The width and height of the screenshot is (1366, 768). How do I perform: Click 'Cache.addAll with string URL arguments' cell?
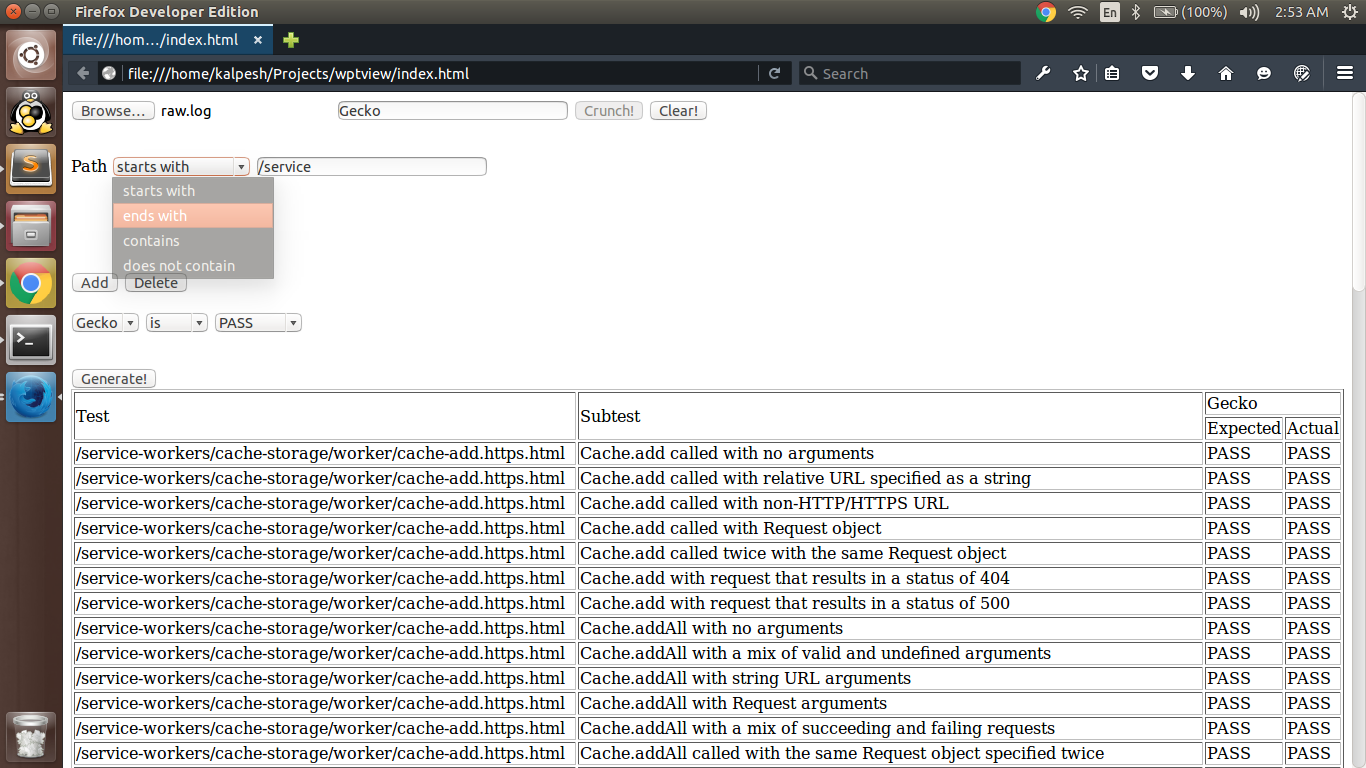point(890,678)
